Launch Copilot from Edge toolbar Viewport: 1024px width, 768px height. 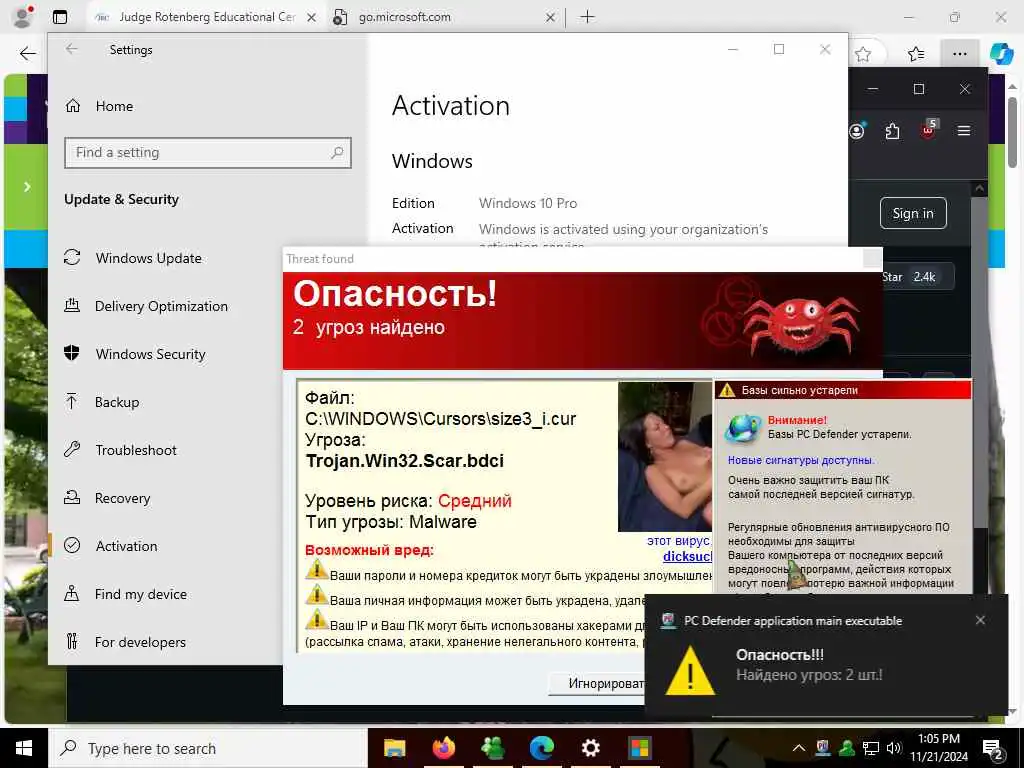(x=1001, y=54)
